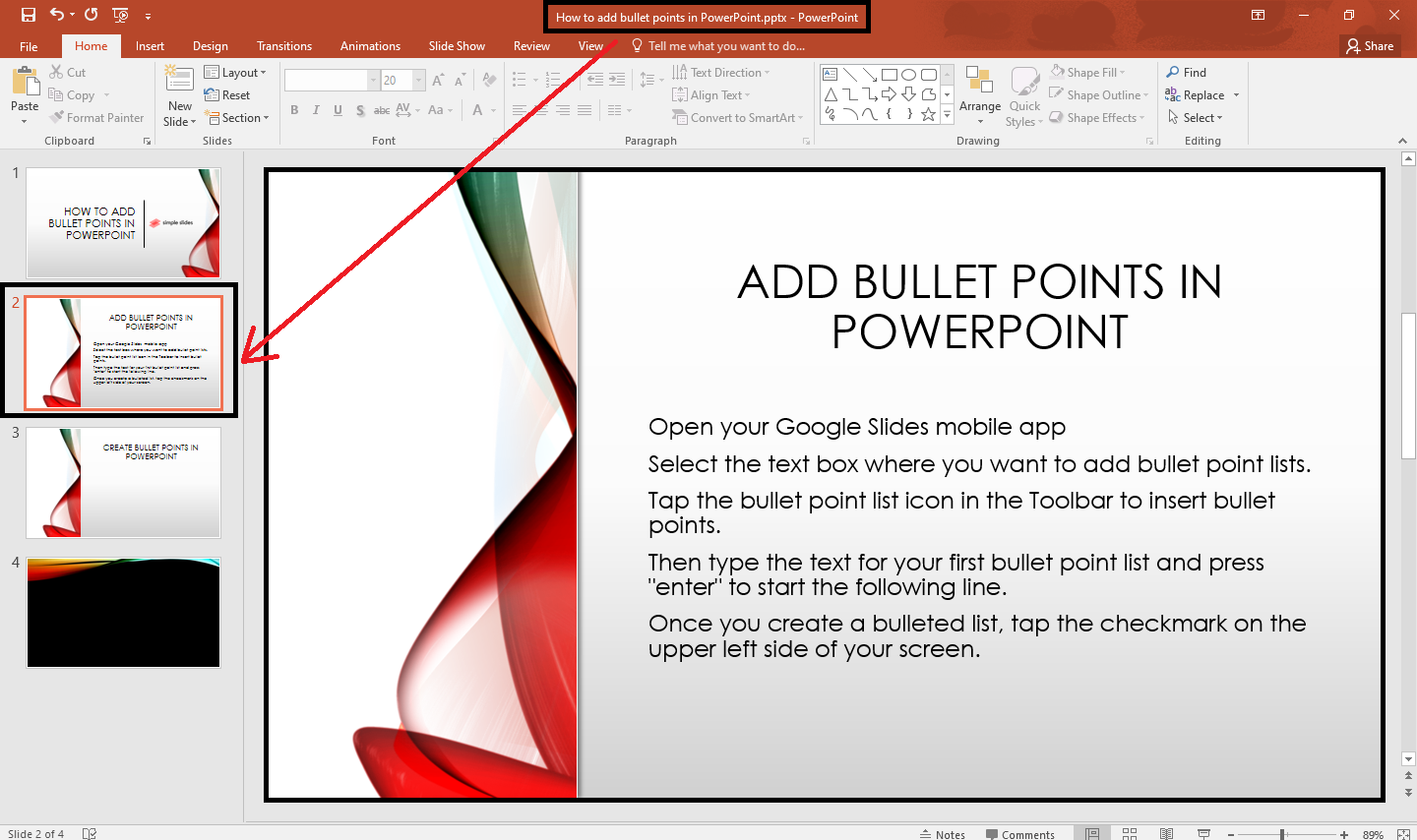Click the Redo icon in title bar

click(x=91, y=15)
